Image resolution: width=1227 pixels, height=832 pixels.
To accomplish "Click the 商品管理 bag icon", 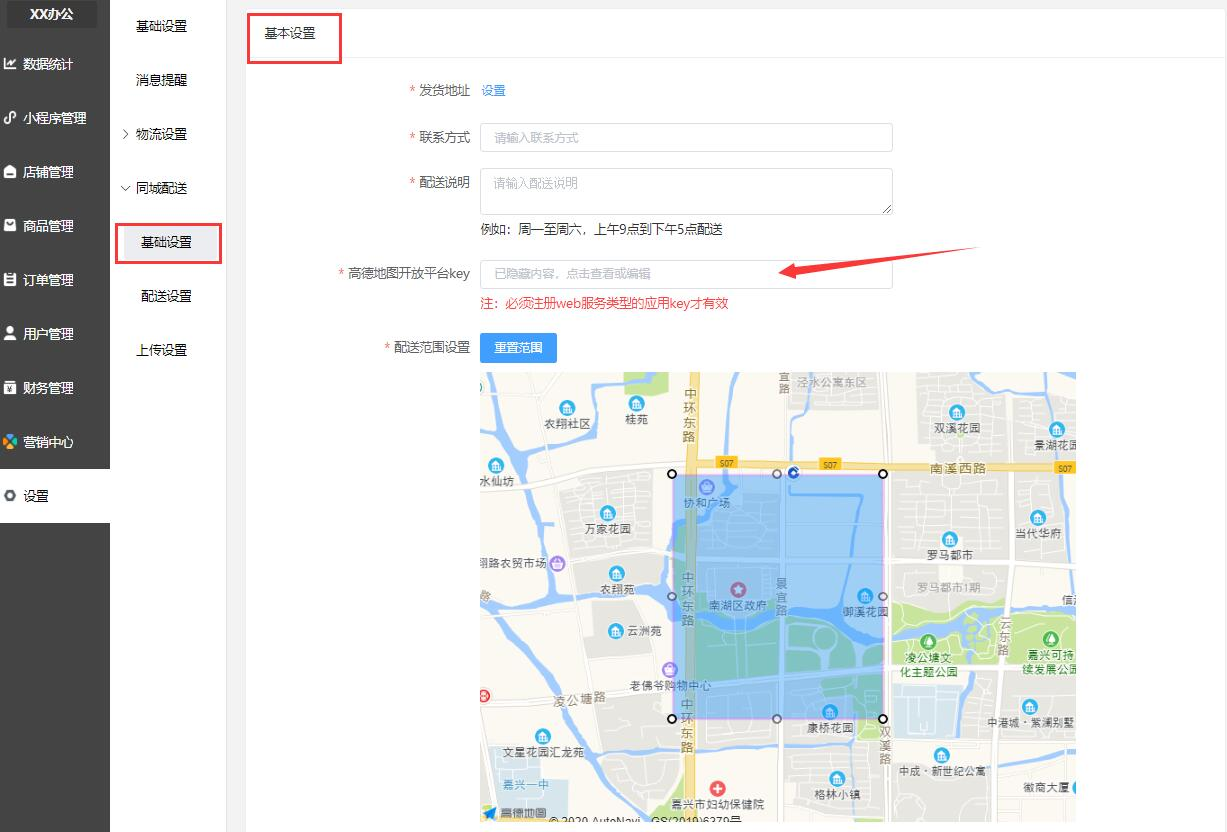I will 10,225.
